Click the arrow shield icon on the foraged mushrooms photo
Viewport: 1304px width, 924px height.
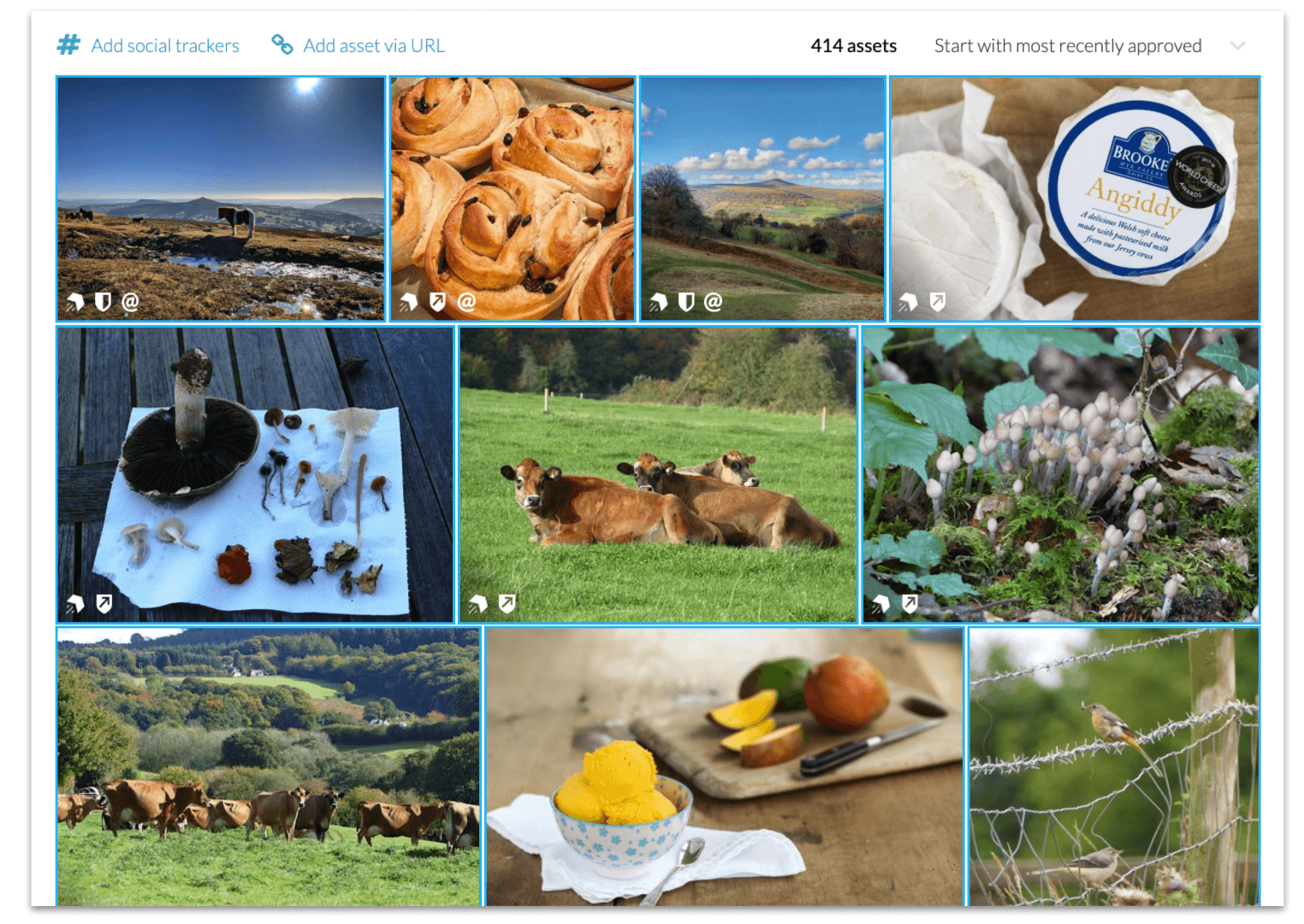[x=104, y=604]
